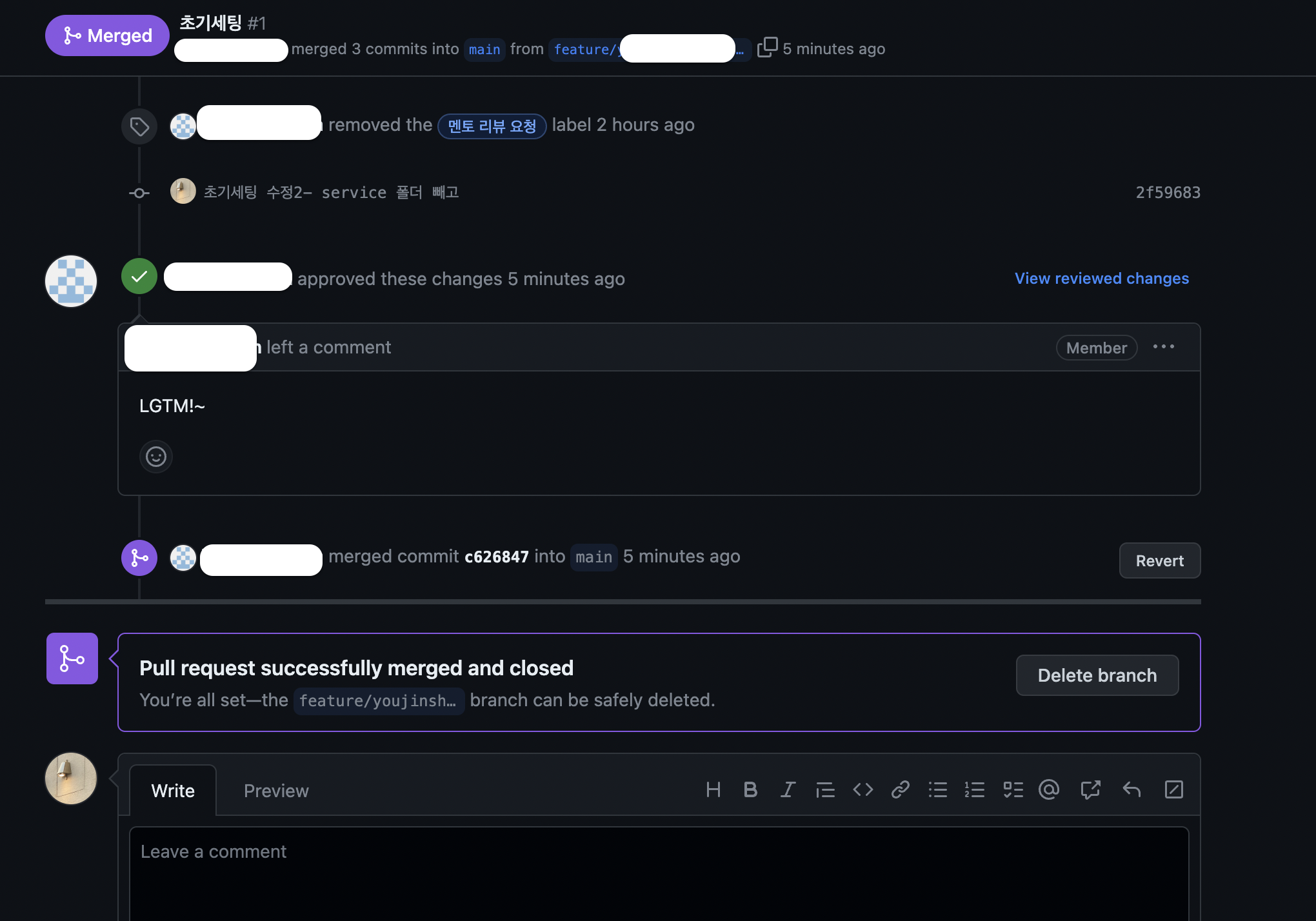Select the Write tab
The image size is (1316, 921).
point(173,791)
